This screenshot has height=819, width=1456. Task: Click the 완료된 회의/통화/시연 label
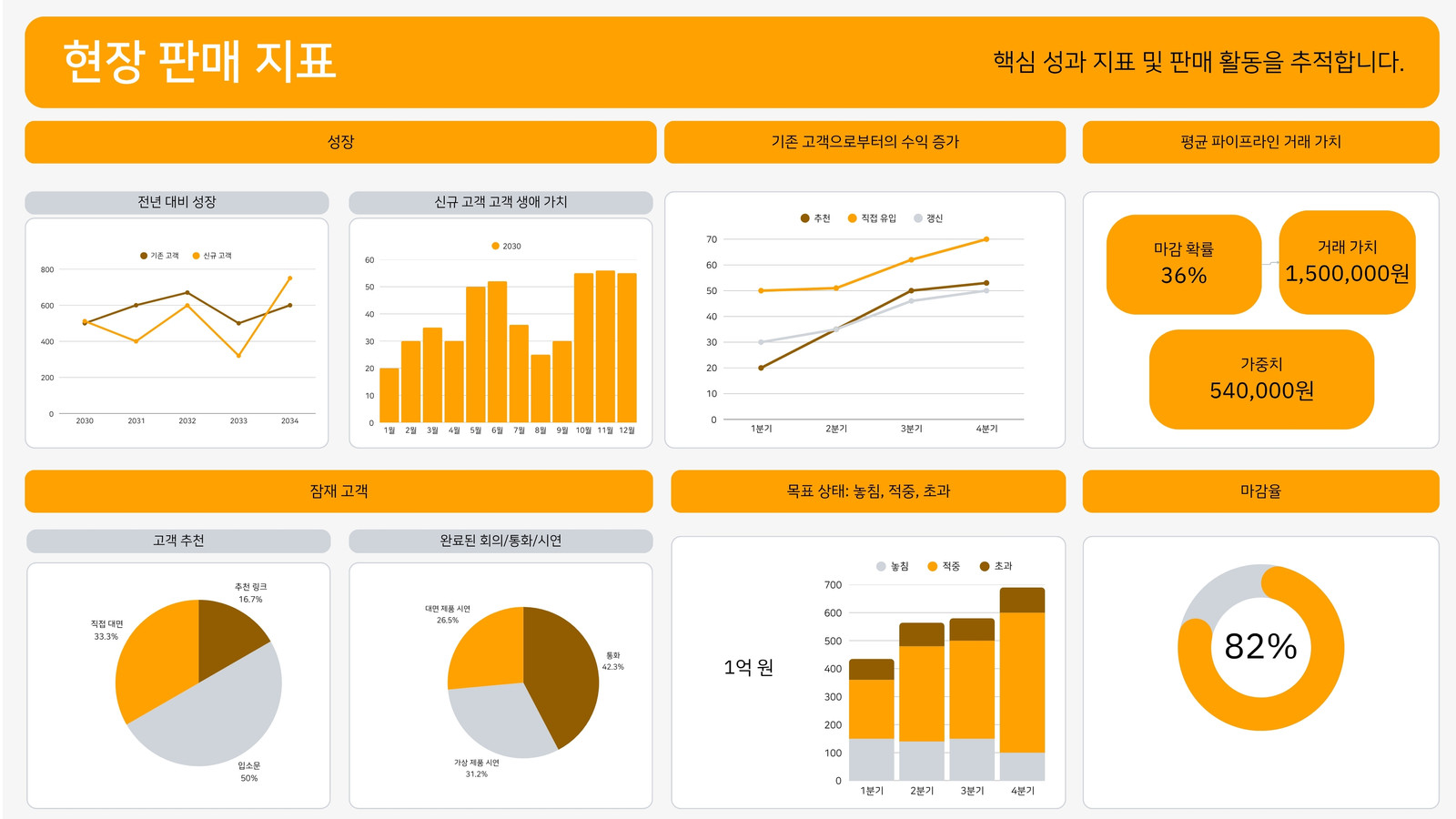click(x=500, y=541)
